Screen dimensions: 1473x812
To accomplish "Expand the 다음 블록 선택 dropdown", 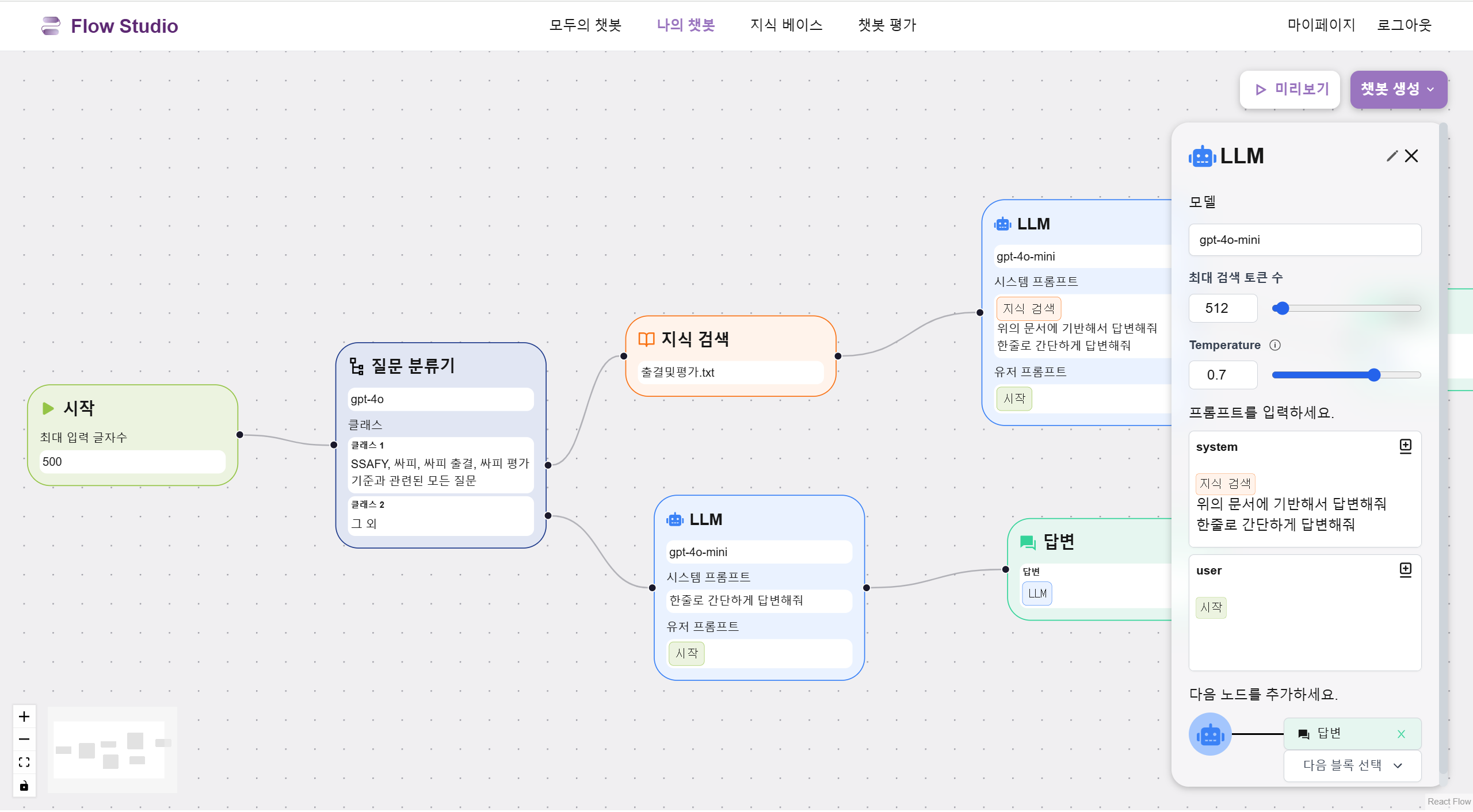I will (1352, 765).
